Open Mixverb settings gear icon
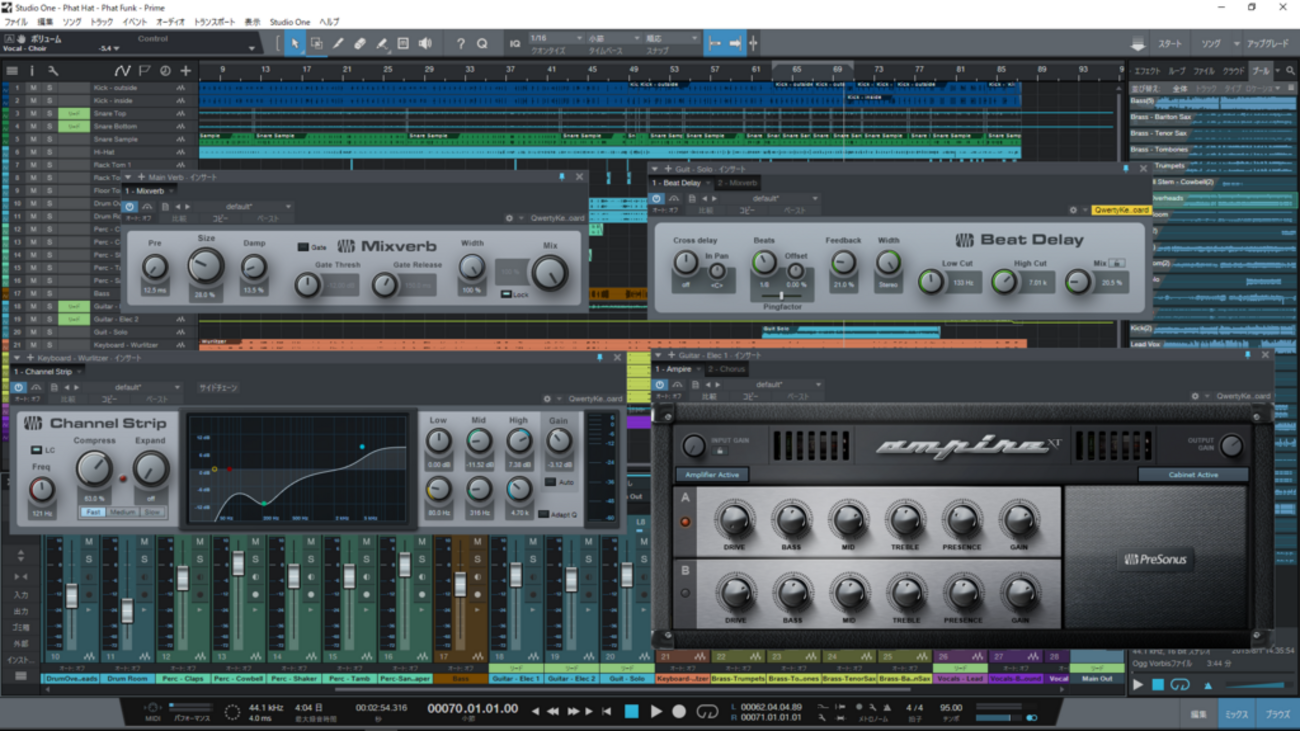 pos(509,218)
